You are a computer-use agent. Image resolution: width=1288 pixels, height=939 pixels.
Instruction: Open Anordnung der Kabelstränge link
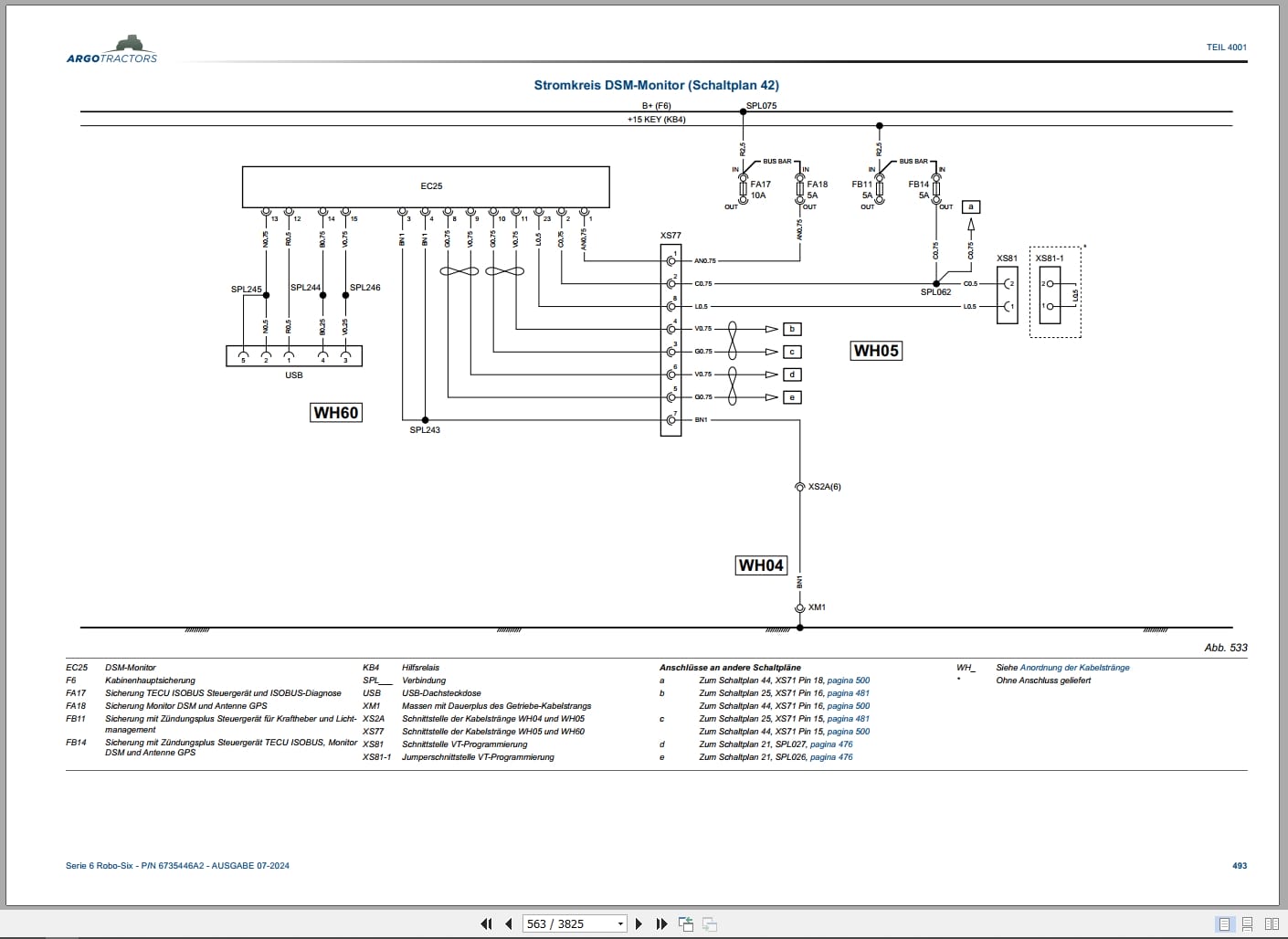point(1074,668)
